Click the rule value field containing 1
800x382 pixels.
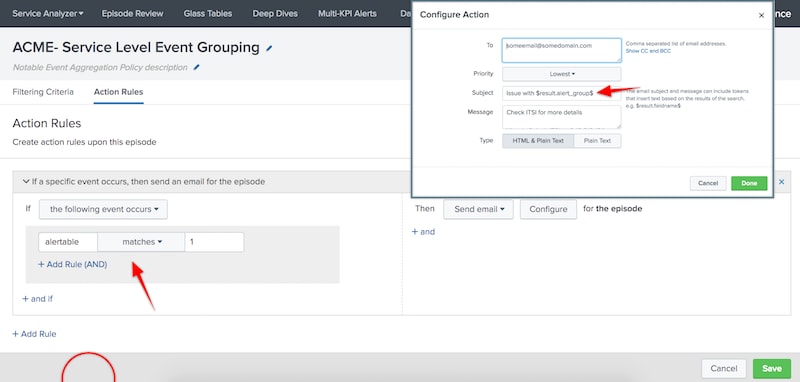click(x=214, y=242)
